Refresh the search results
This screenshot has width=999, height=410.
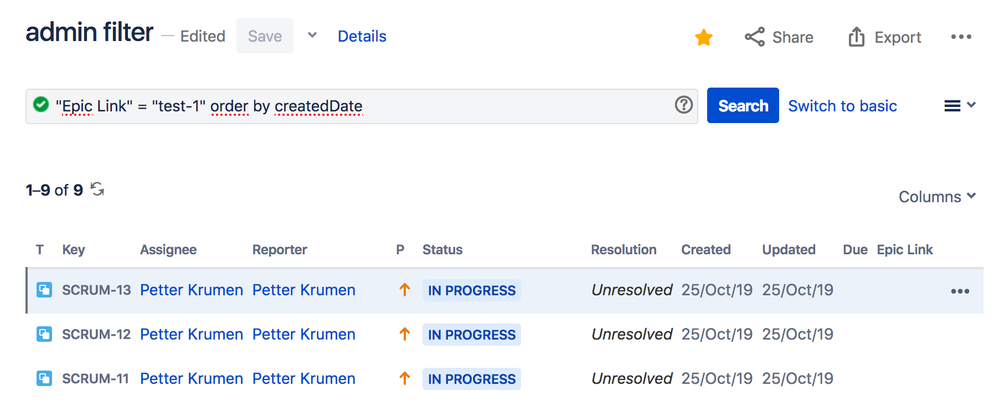tap(98, 189)
